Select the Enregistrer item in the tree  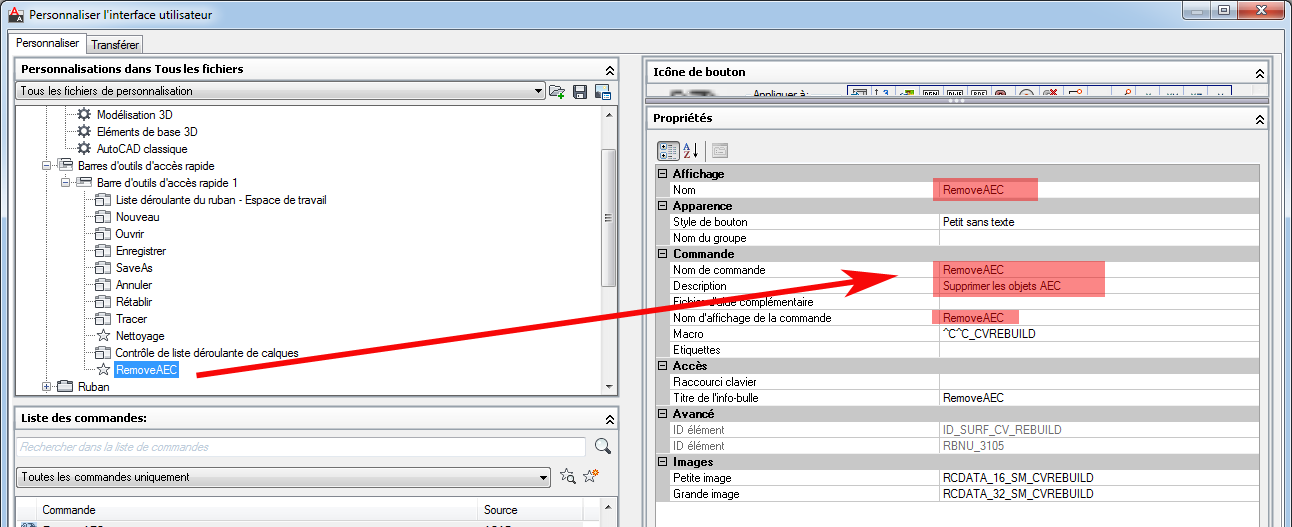tap(141, 251)
